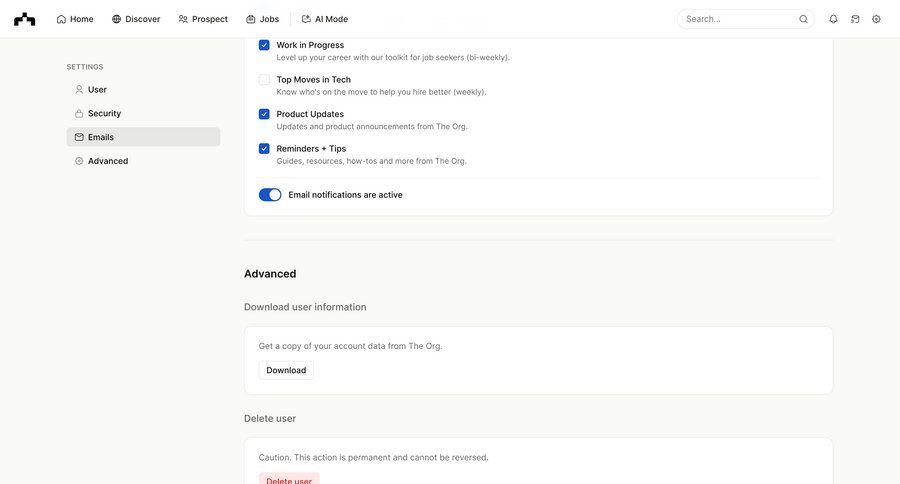Click Download account data button
This screenshot has width=900, height=484.
(286, 370)
